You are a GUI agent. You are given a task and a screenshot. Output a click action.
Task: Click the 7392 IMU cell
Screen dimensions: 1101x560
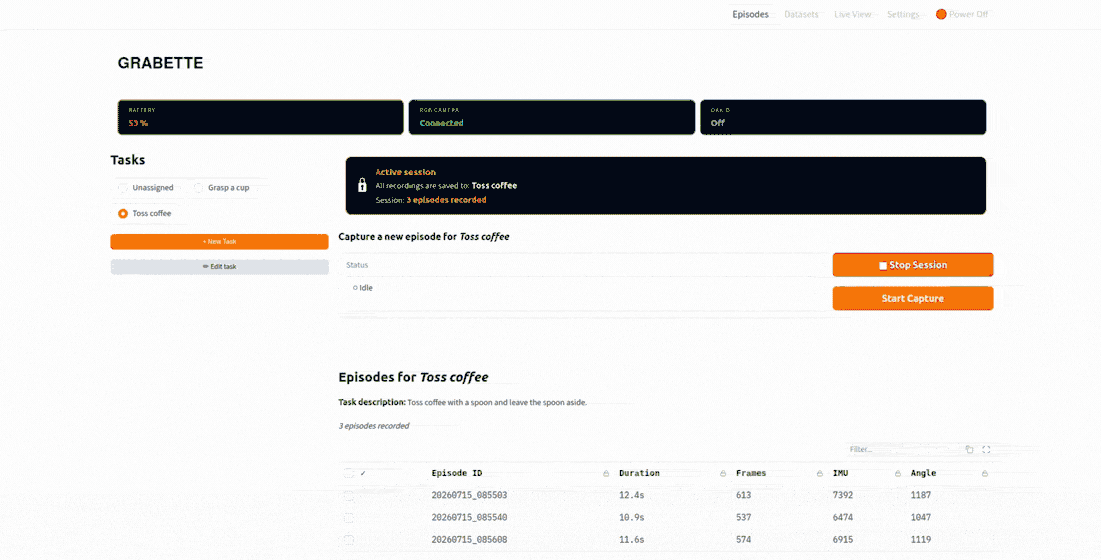click(x=843, y=495)
